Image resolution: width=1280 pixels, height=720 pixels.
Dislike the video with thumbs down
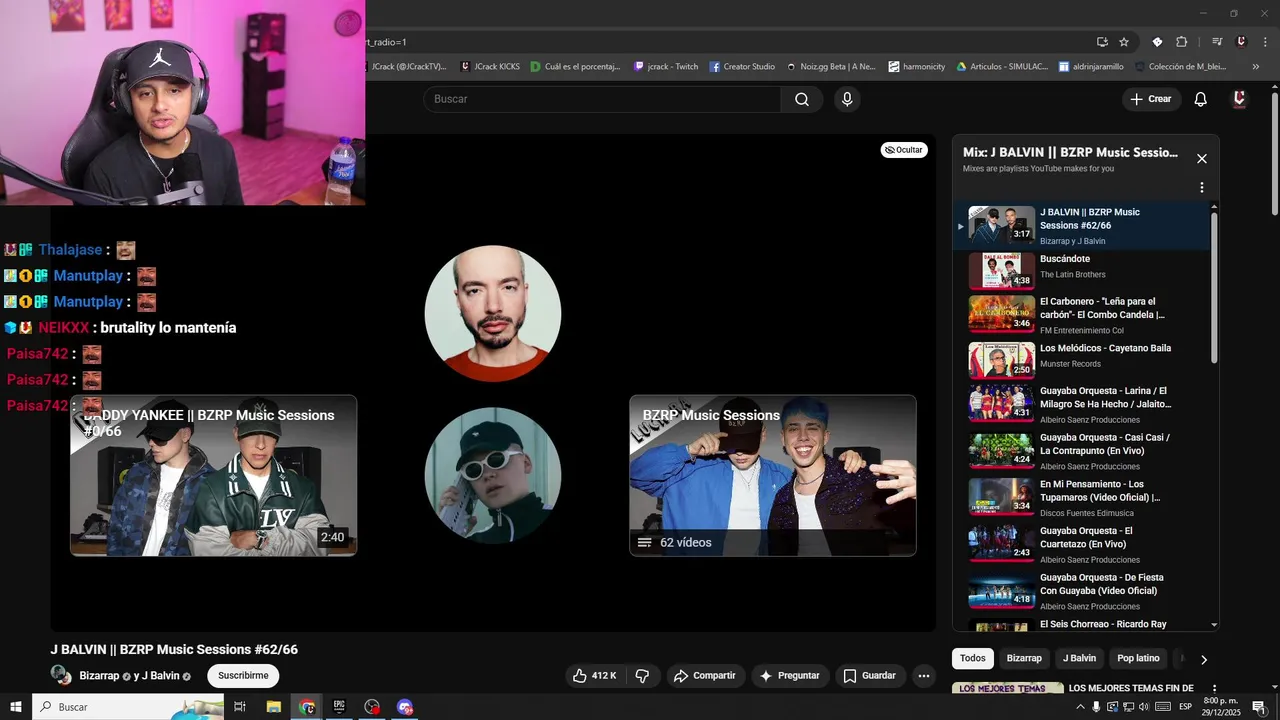point(642,676)
